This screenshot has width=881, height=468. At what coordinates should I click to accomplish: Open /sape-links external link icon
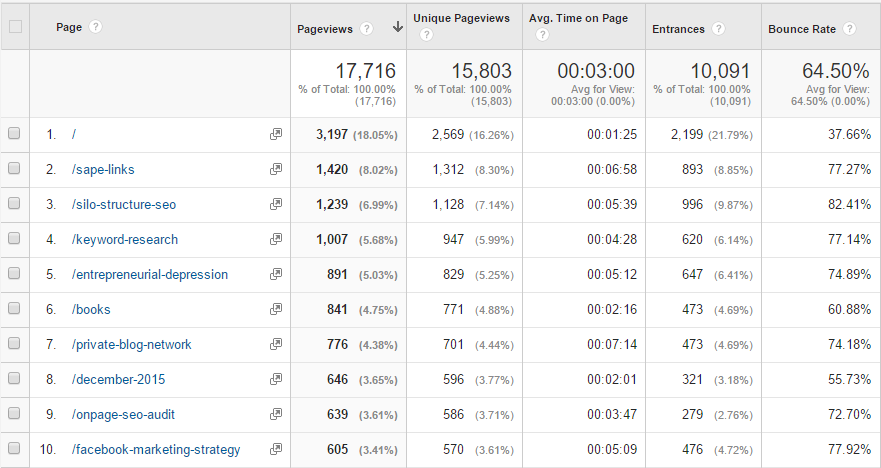pos(275,169)
